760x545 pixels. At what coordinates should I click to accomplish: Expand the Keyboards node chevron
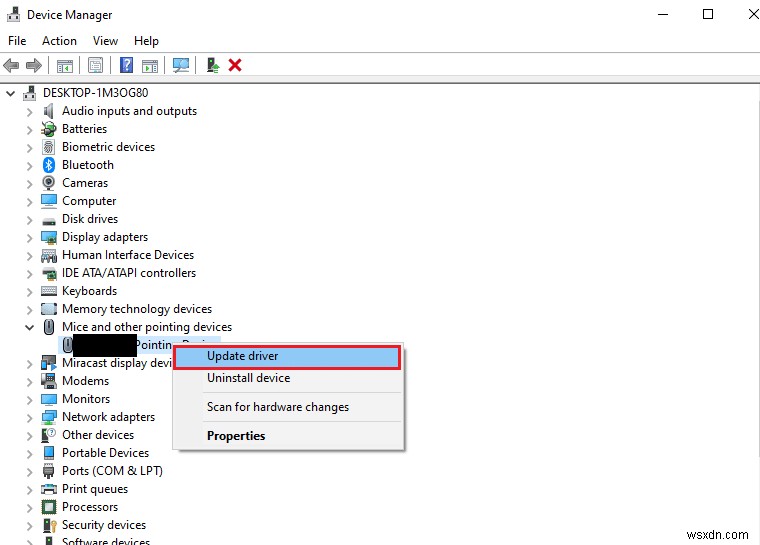click(30, 291)
